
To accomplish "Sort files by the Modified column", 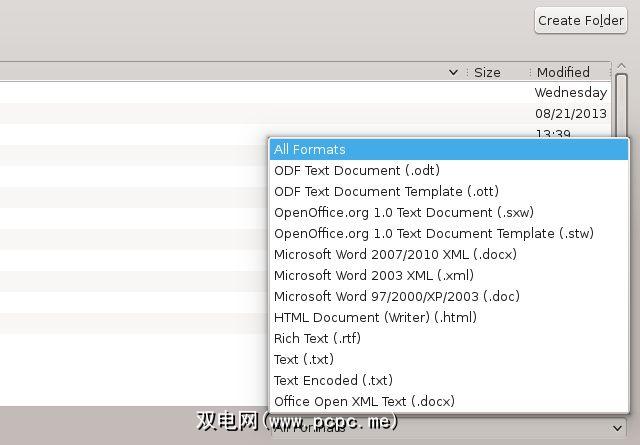I will [x=571, y=72].
